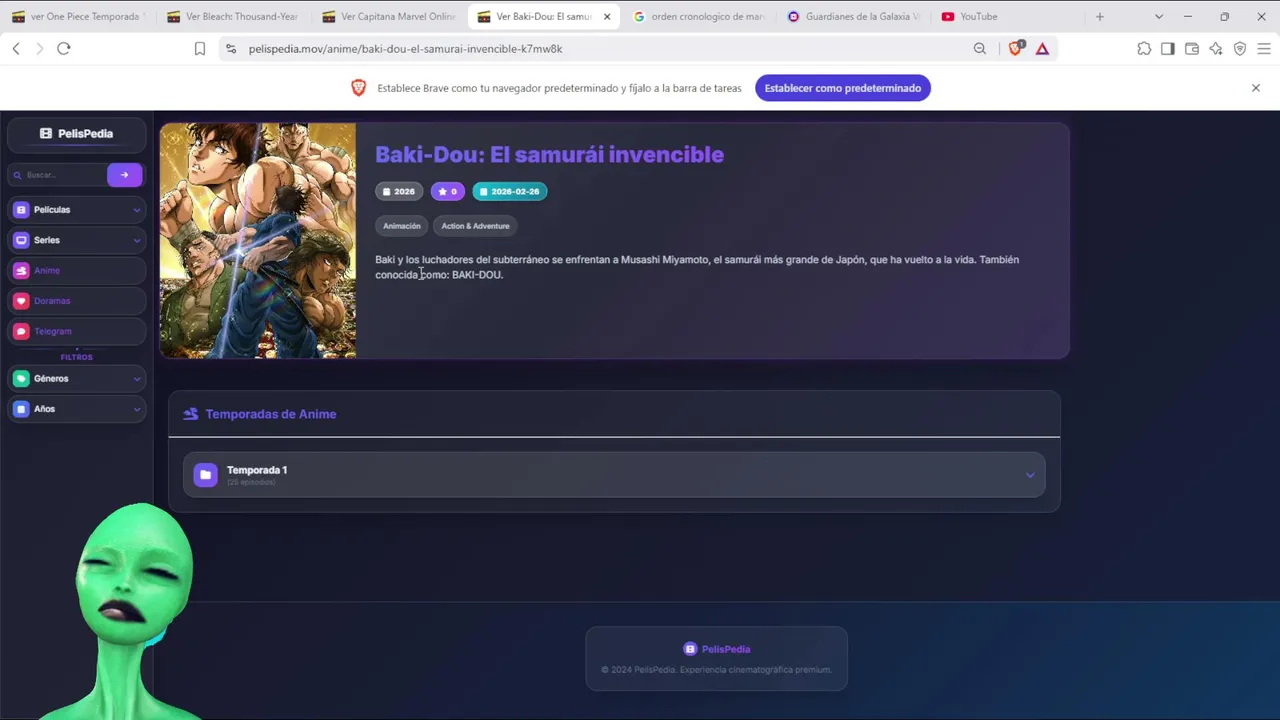This screenshot has width=1280, height=720.
Task: Select the Animación genre tag
Action: 402,226
